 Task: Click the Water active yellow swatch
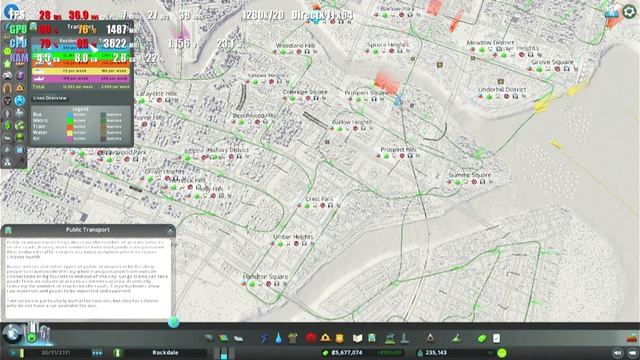(x=70, y=133)
